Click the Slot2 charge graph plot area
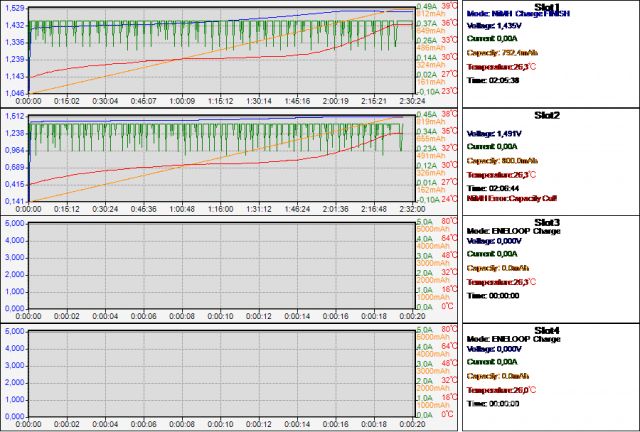 pos(222,159)
